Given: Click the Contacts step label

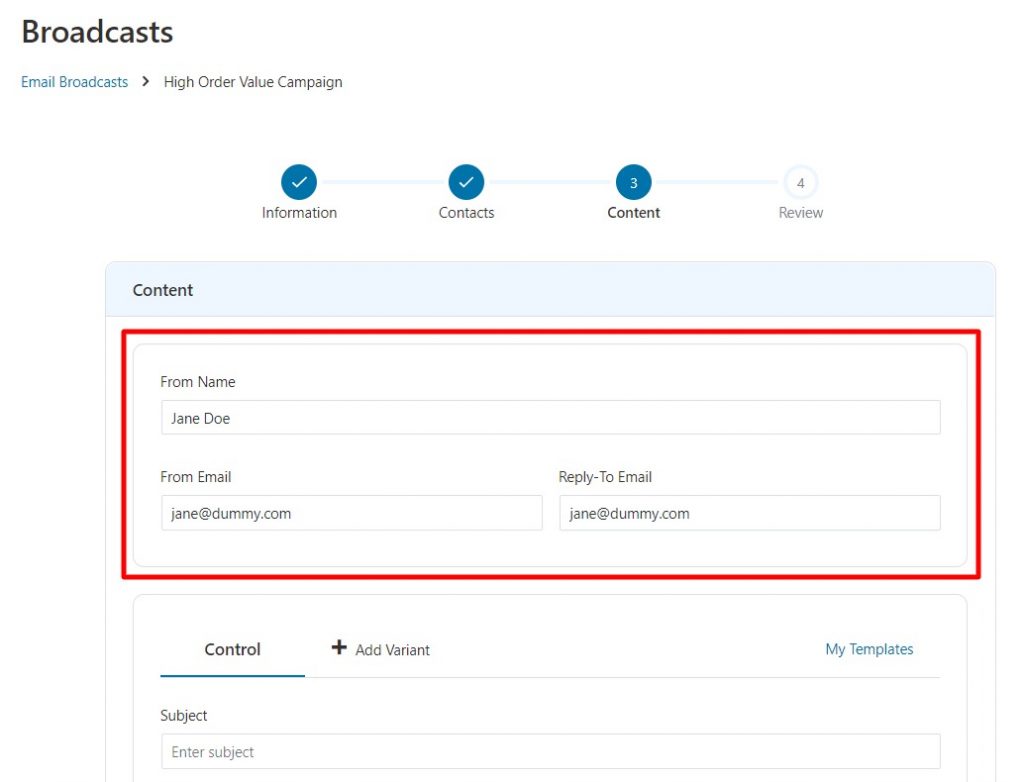Looking at the screenshot, I should (466, 213).
